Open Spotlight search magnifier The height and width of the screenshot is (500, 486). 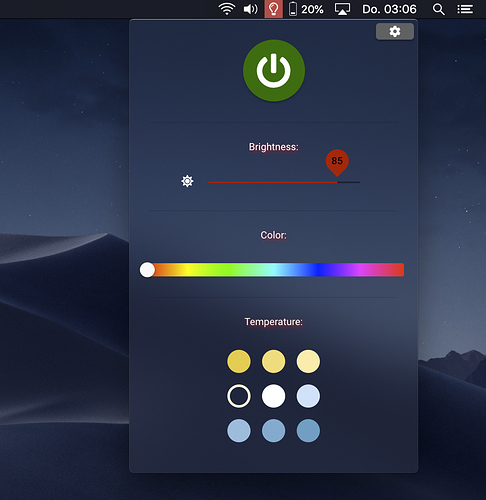point(438,9)
